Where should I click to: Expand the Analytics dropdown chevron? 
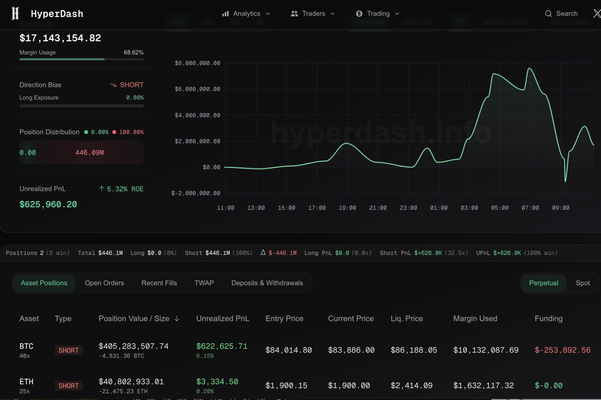tap(268, 13)
